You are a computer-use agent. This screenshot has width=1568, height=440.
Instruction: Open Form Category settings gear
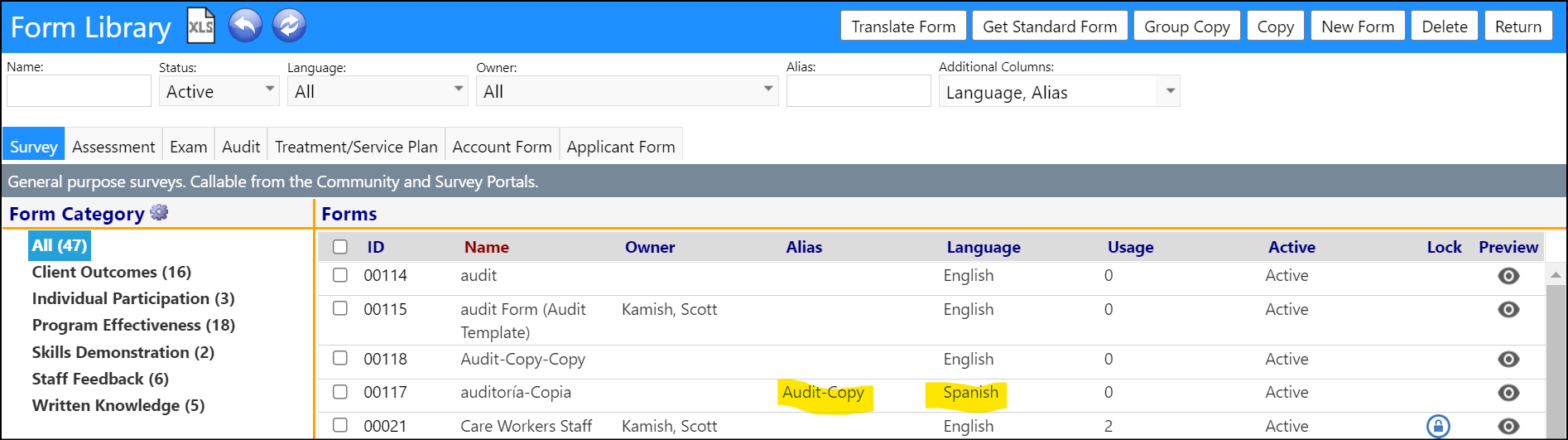tap(159, 213)
